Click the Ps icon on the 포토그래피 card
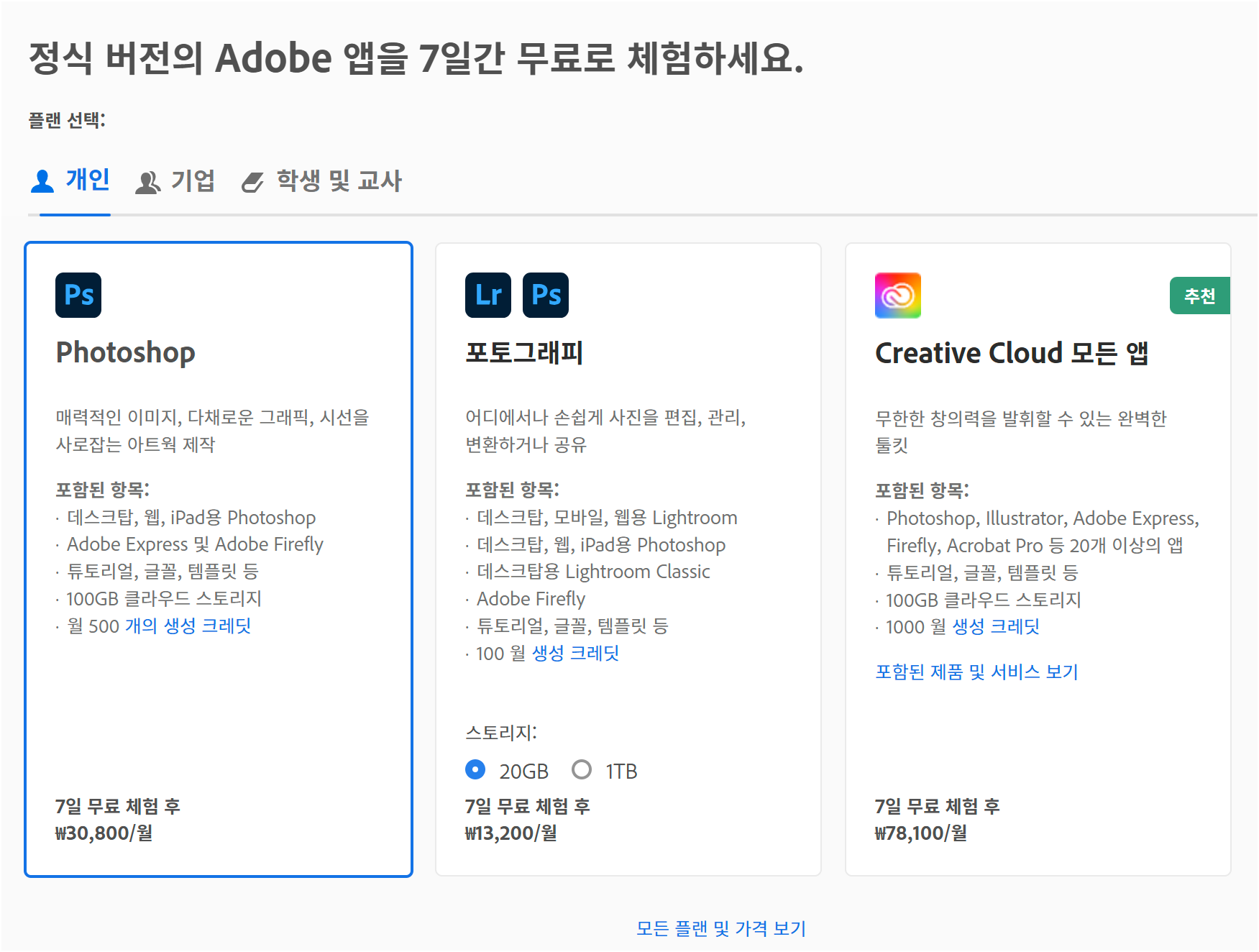The height and width of the screenshot is (952, 1259). [546, 295]
